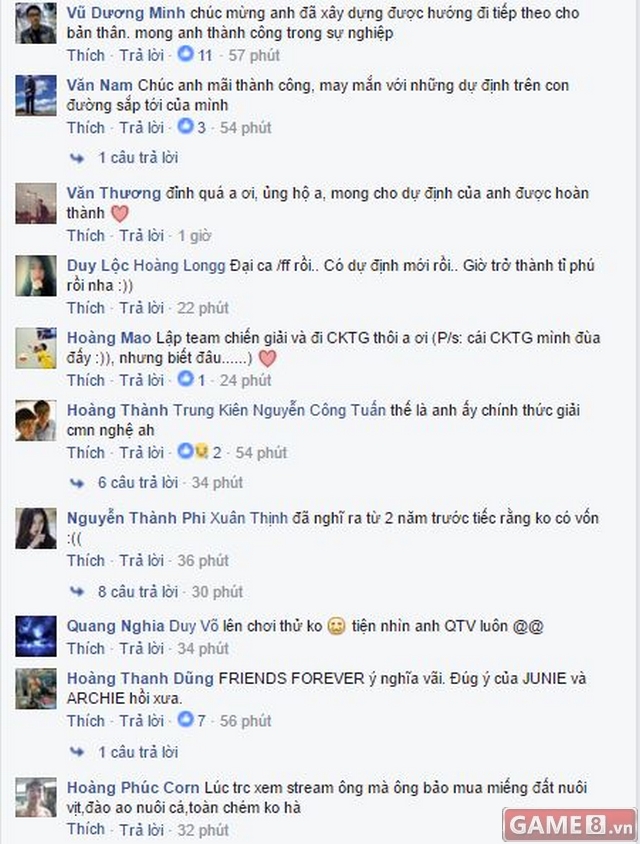Open the tagged name Nguyễn Công Tuấn

319,410
